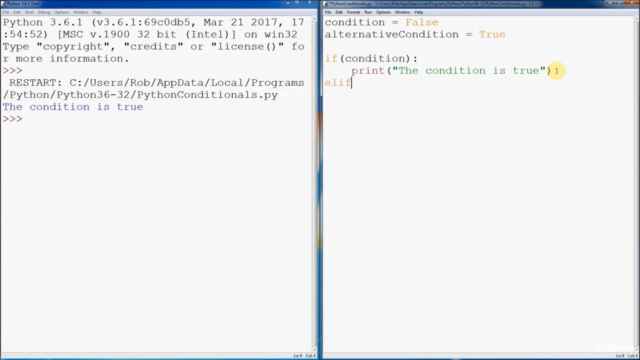
Task: Open the Format menu in the editor
Action: tap(353, 12)
